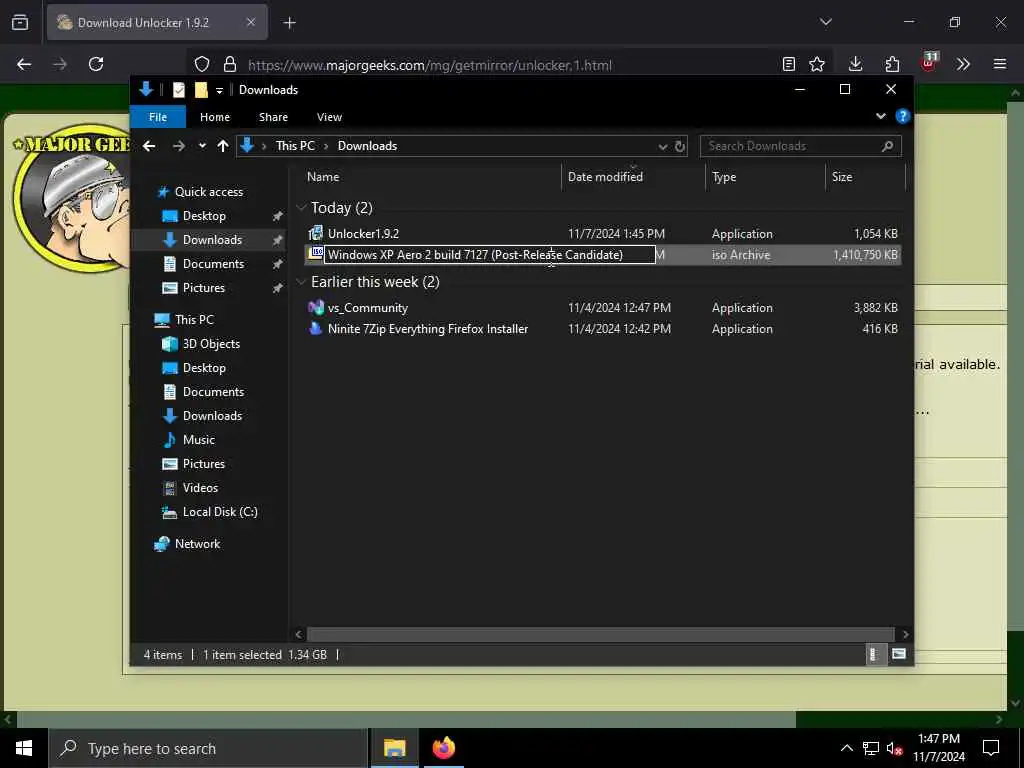Image resolution: width=1024 pixels, height=768 pixels.
Task: Collapse the Today (2) group
Action: point(301,208)
